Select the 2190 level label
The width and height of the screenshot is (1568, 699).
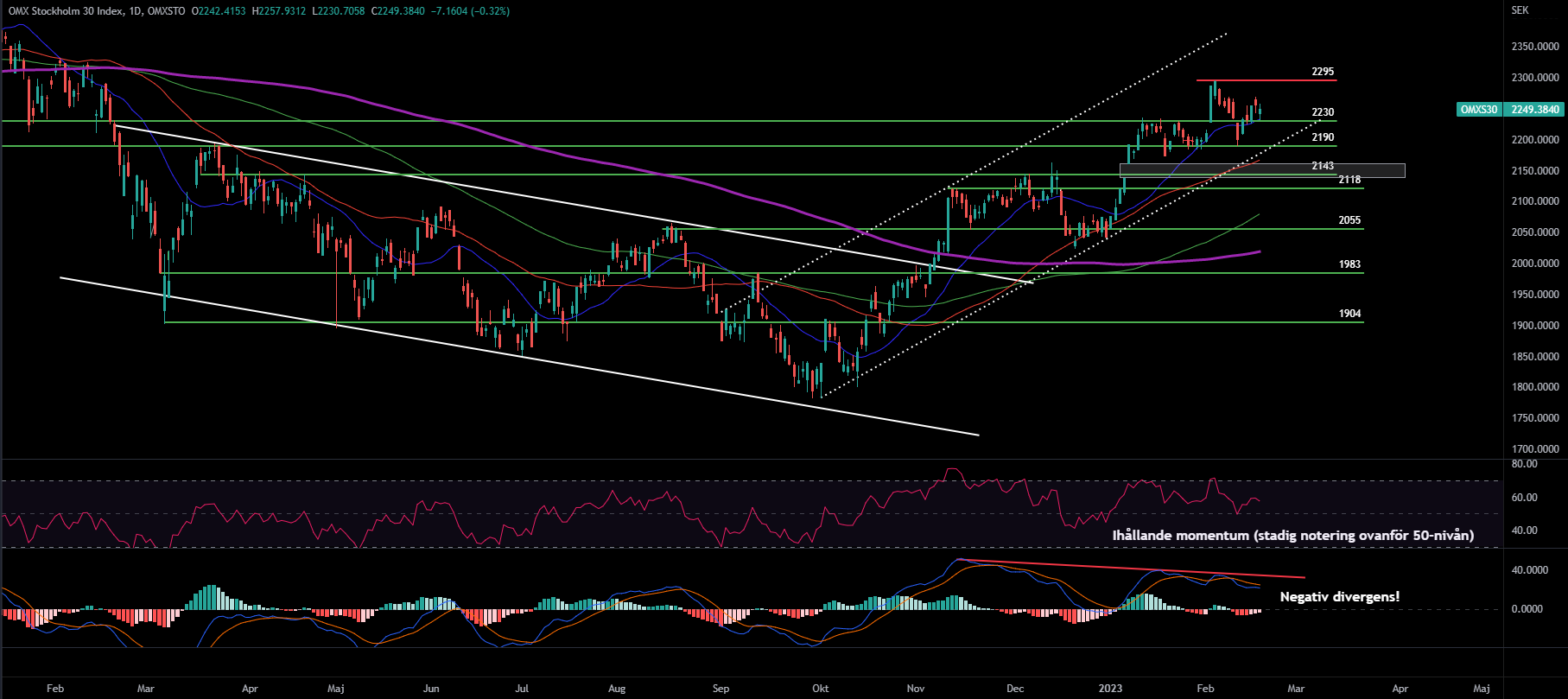click(x=1323, y=137)
